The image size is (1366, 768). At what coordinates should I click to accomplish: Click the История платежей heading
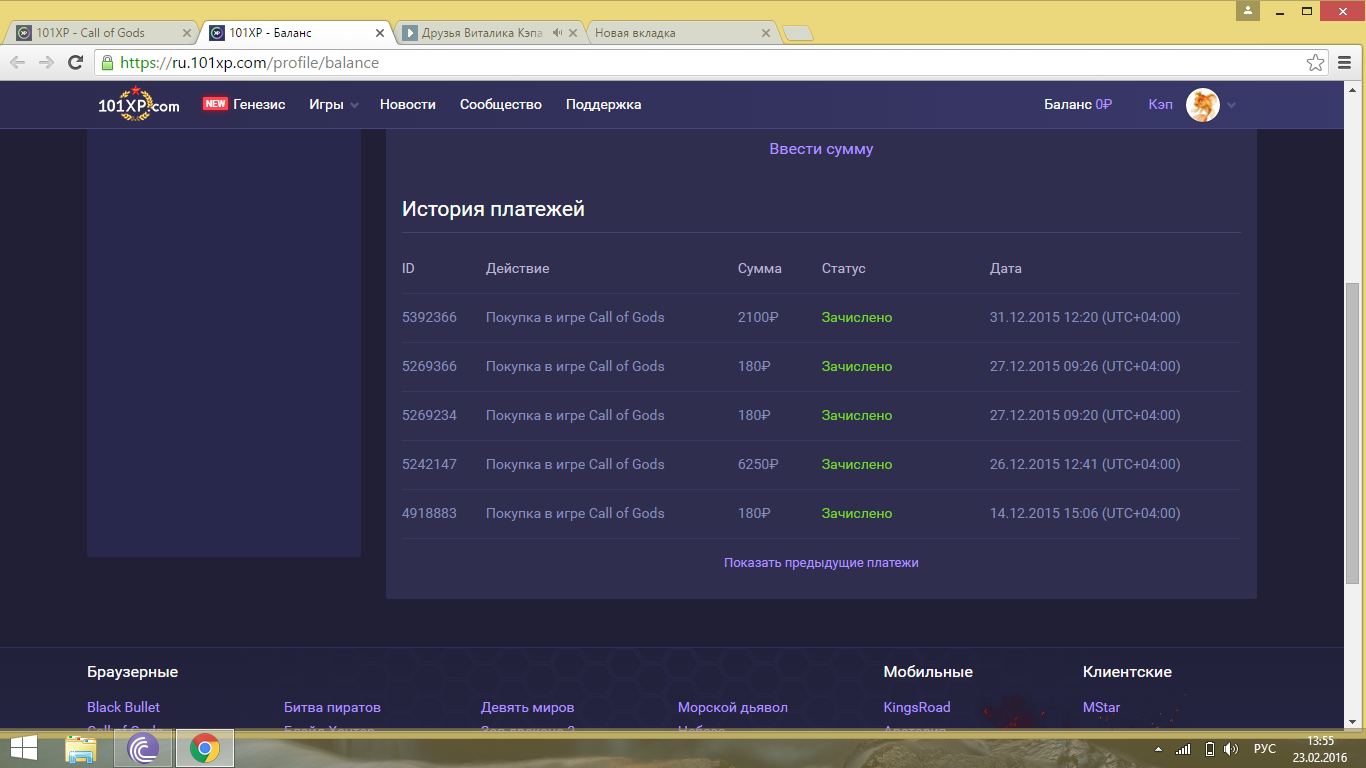pyautogui.click(x=493, y=209)
